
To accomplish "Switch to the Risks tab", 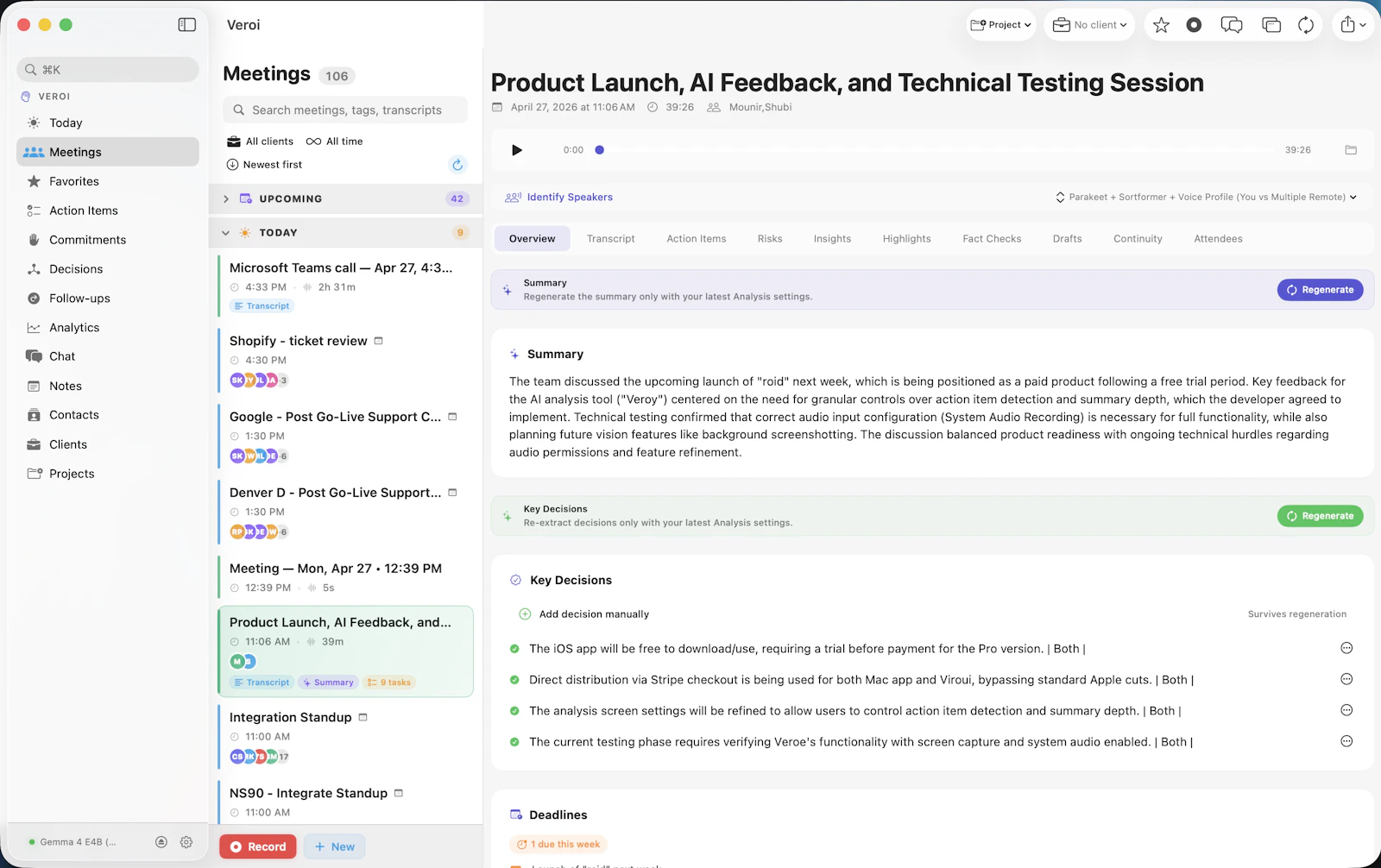I will tap(770, 239).
